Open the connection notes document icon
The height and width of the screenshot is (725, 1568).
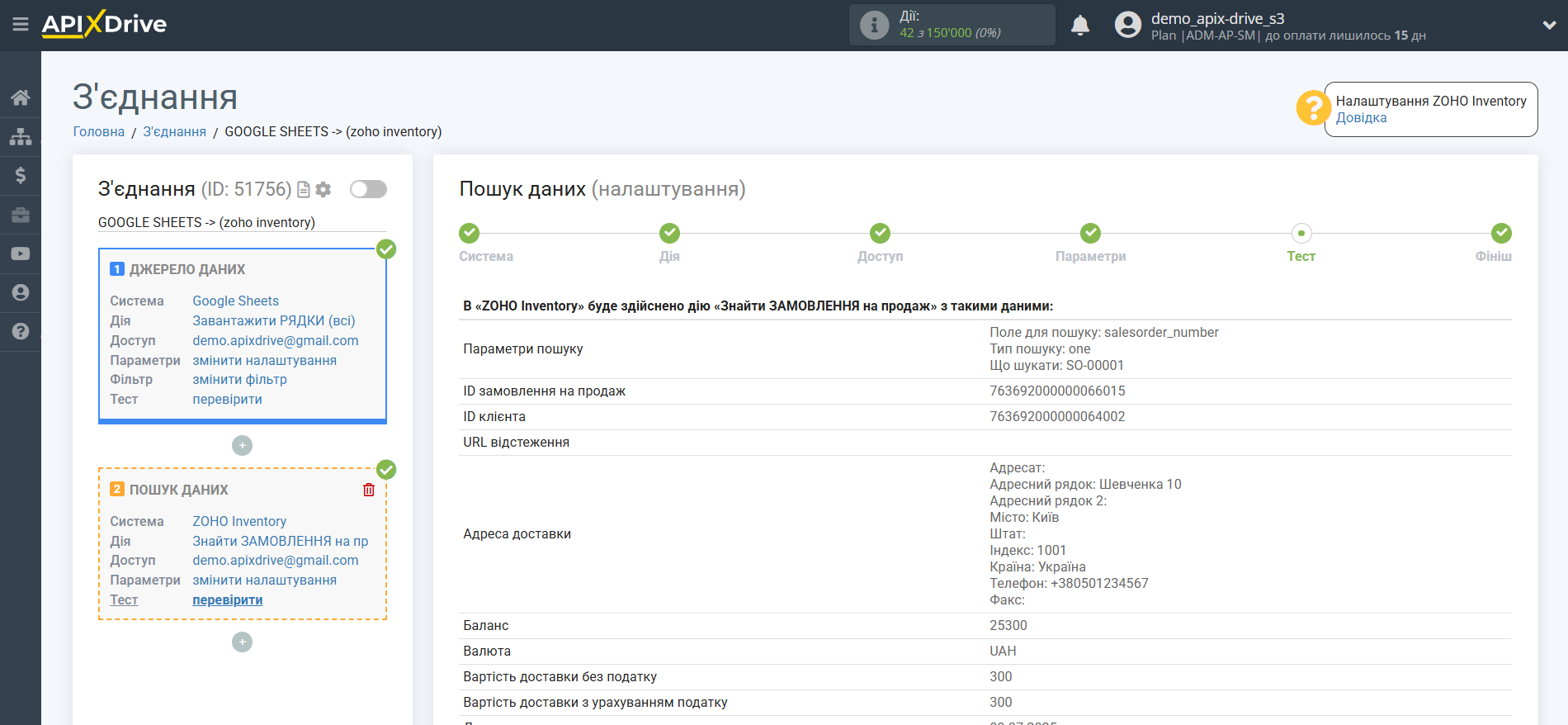point(304,190)
